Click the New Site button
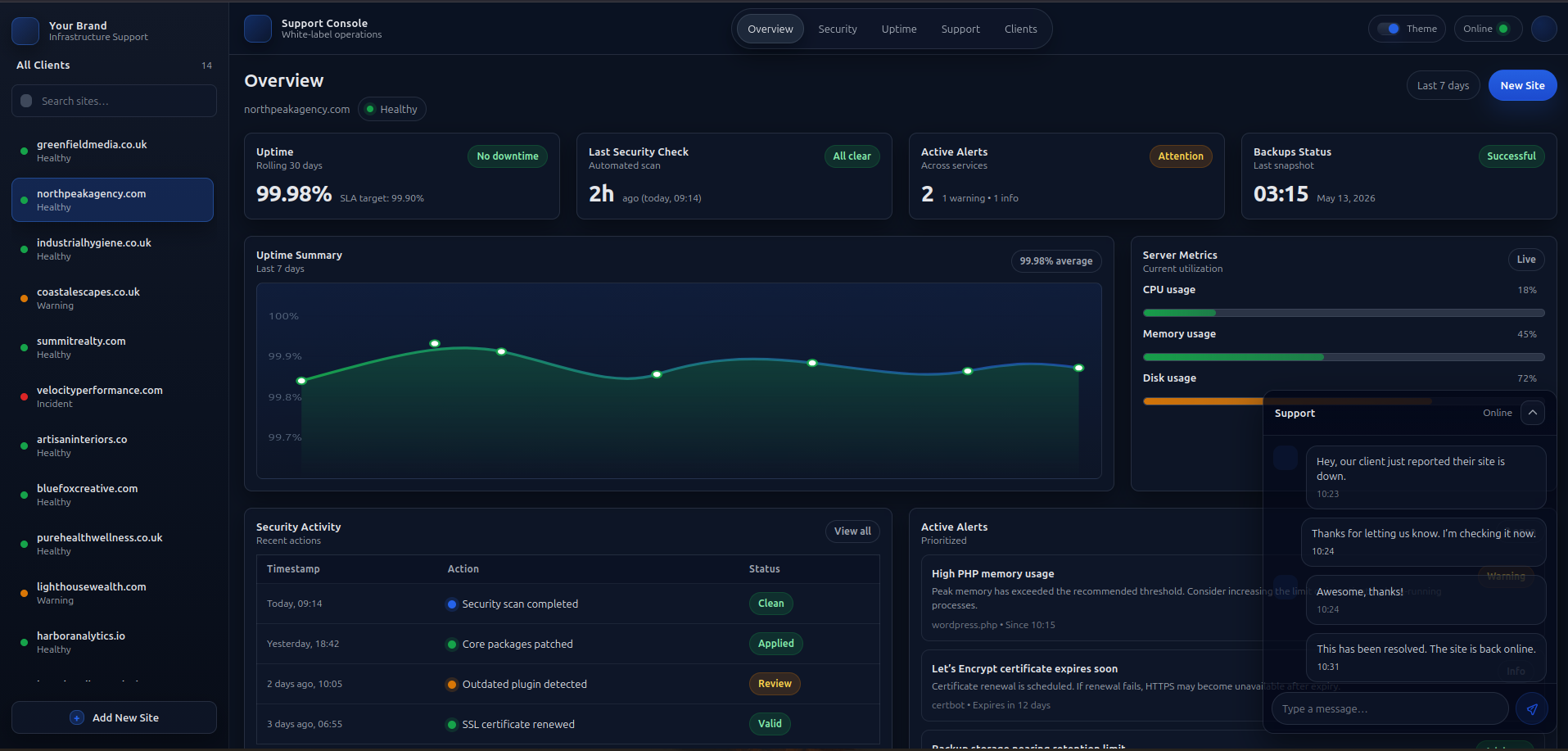The height and width of the screenshot is (751, 1568). [1522, 85]
